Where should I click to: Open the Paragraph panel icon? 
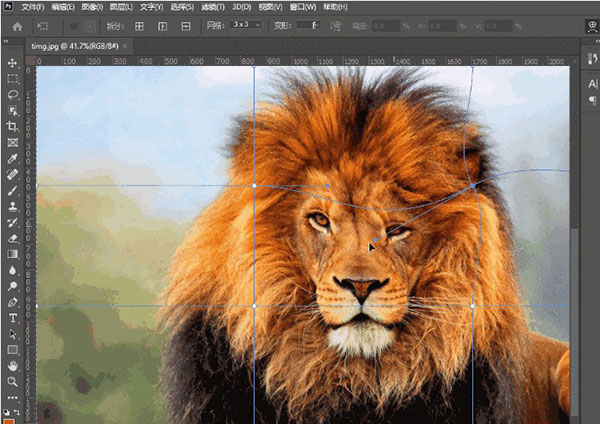[591, 101]
